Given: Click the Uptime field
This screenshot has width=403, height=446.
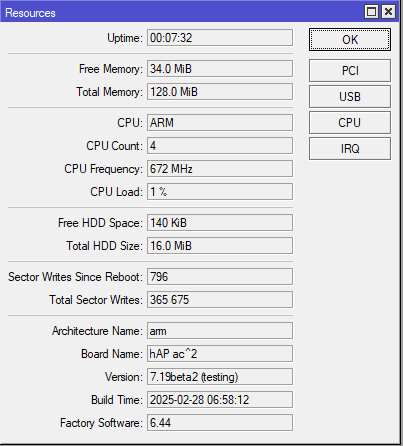Looking at the screenshot, I should pos(220,38).
